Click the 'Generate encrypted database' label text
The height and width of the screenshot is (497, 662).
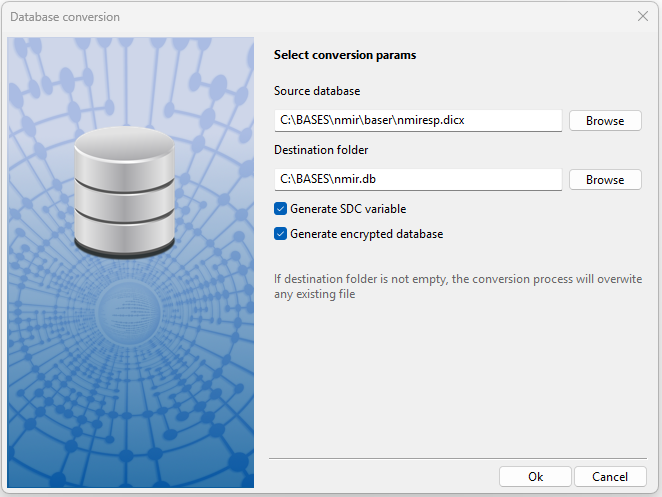tap(366, 234)
